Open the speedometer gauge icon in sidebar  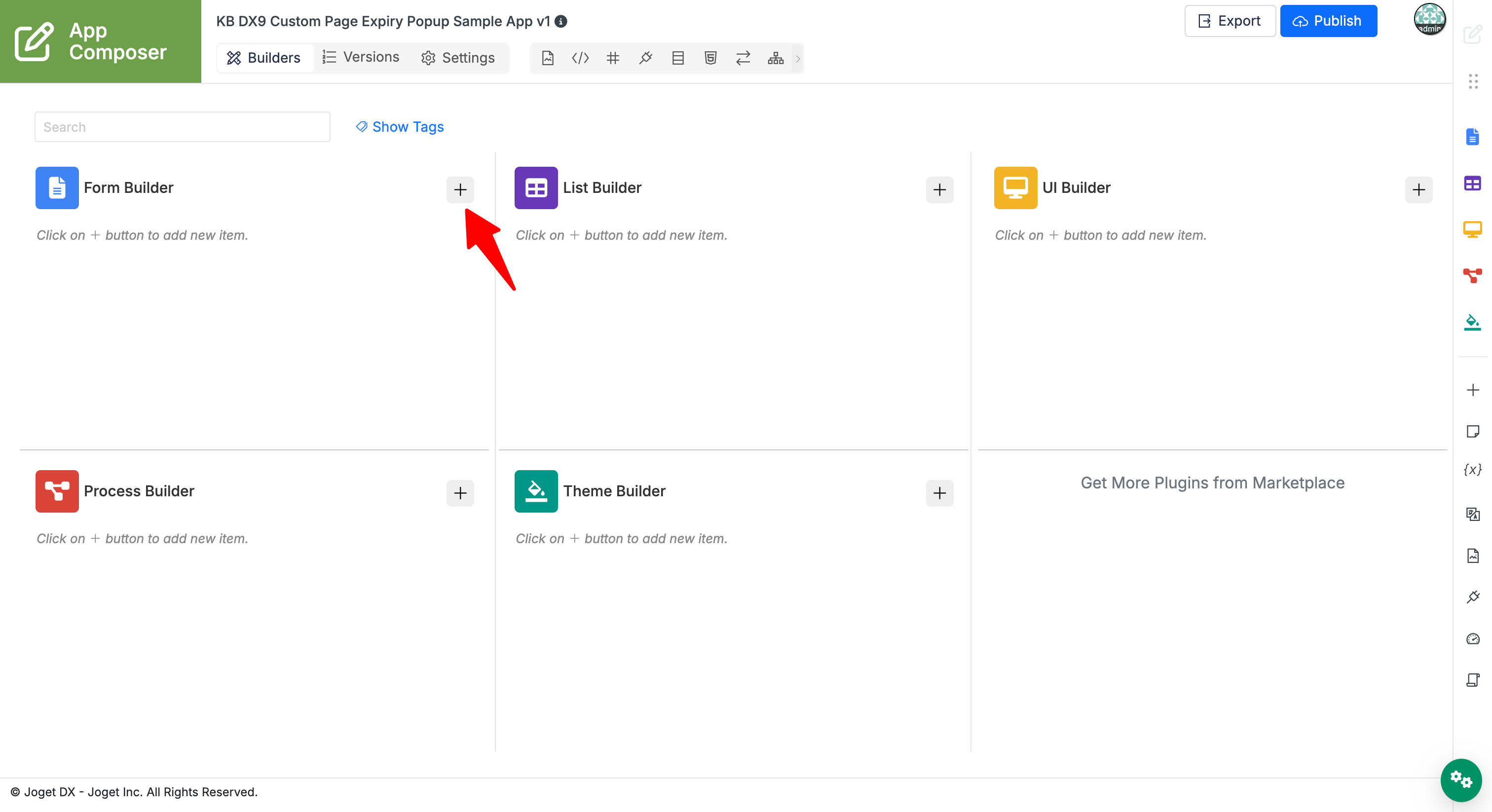(1473, 639)
